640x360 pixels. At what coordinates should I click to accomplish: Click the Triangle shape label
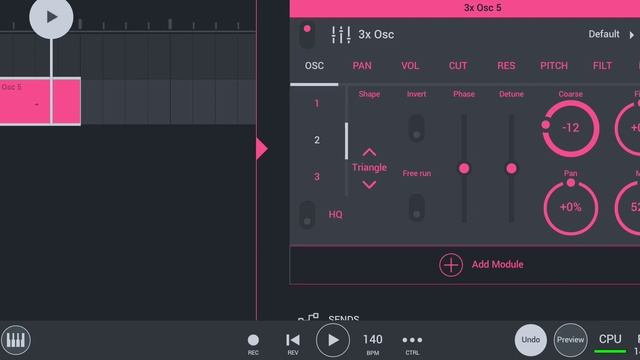click(369, 168)
